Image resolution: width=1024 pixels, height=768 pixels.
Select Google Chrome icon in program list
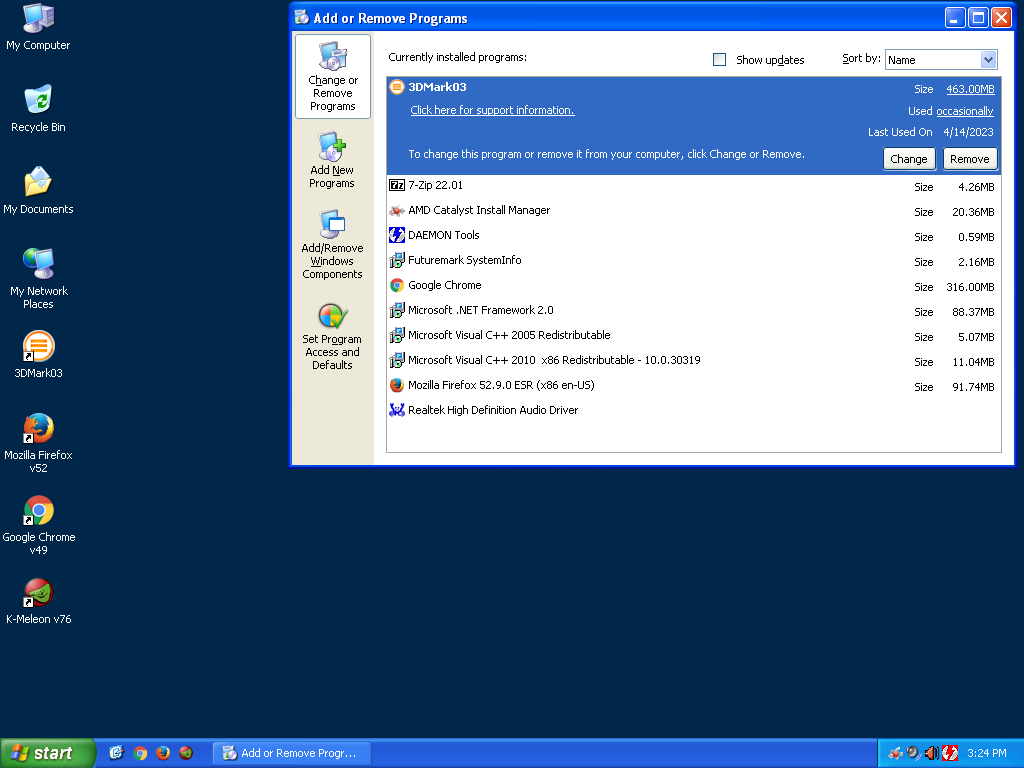click(x=396, y=285)
